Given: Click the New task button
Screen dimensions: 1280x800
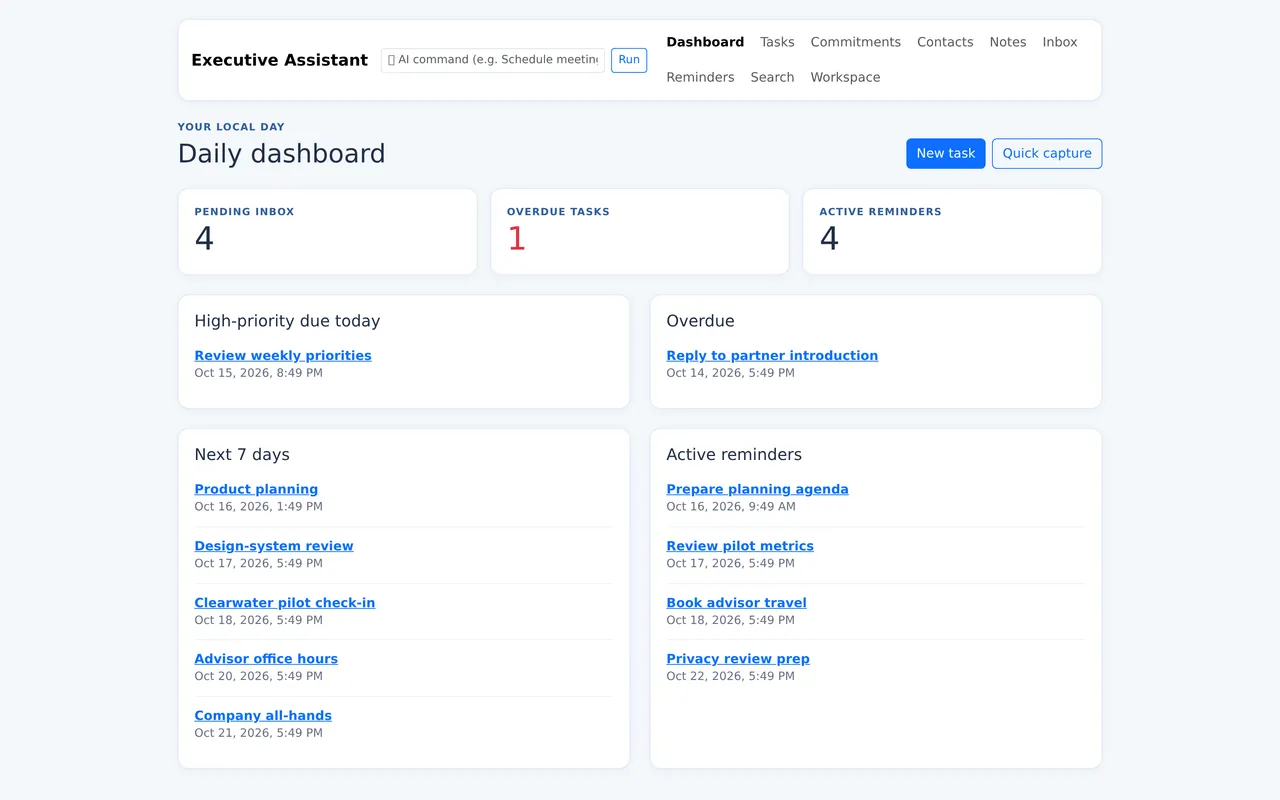Looking at the screenshot, I should tap(946, 153).
